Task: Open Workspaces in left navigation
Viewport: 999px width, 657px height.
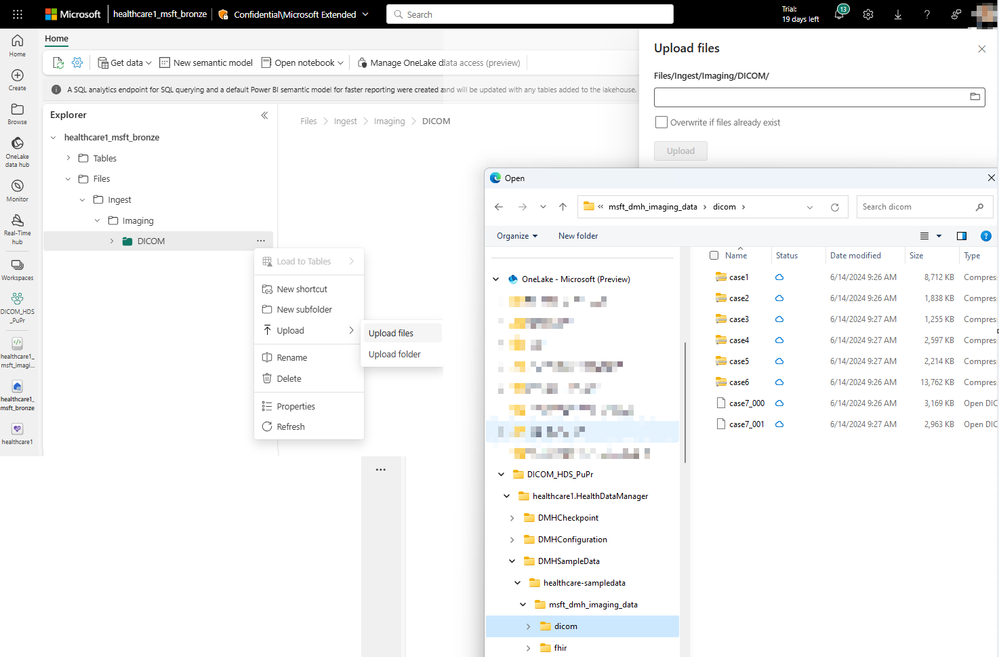Action: pyautogui.click(x=17, y=270)
